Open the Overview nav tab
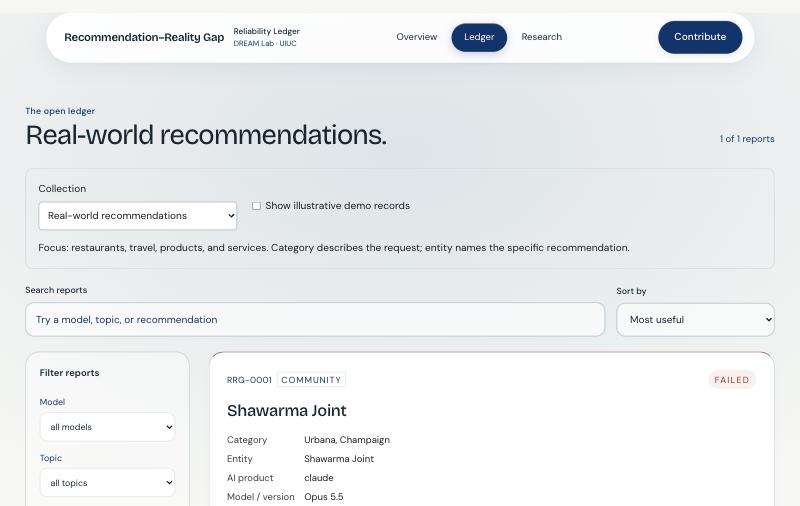Screen dimensions: 800x506 click(416, 37)
